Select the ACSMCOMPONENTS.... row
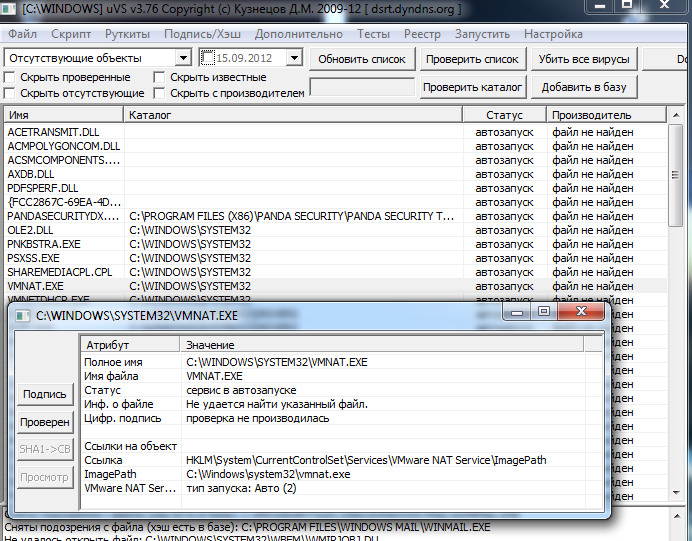This screenshot has height=541, width=692. (335, 160)
